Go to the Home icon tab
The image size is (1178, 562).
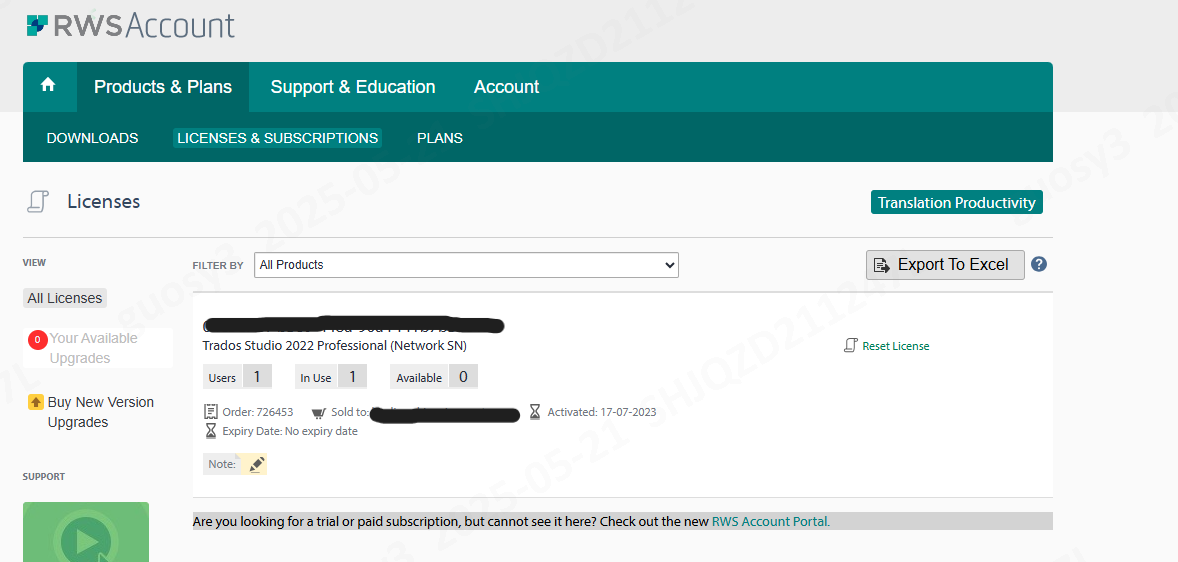tap(49, 86)
